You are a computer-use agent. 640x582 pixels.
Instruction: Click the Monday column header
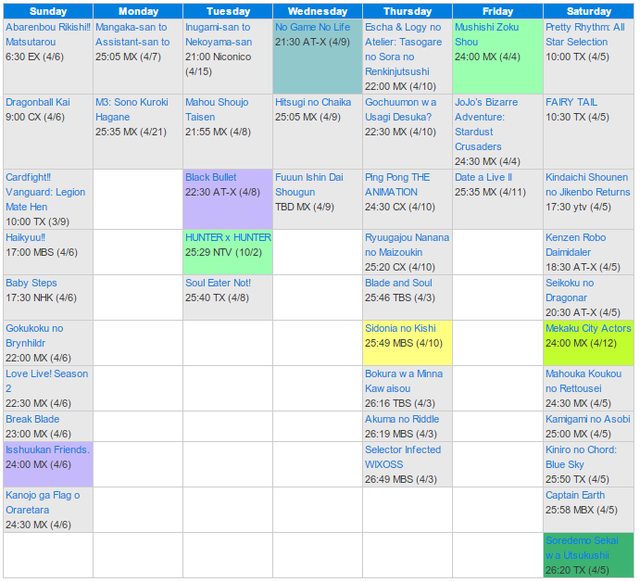coord(138,11)
